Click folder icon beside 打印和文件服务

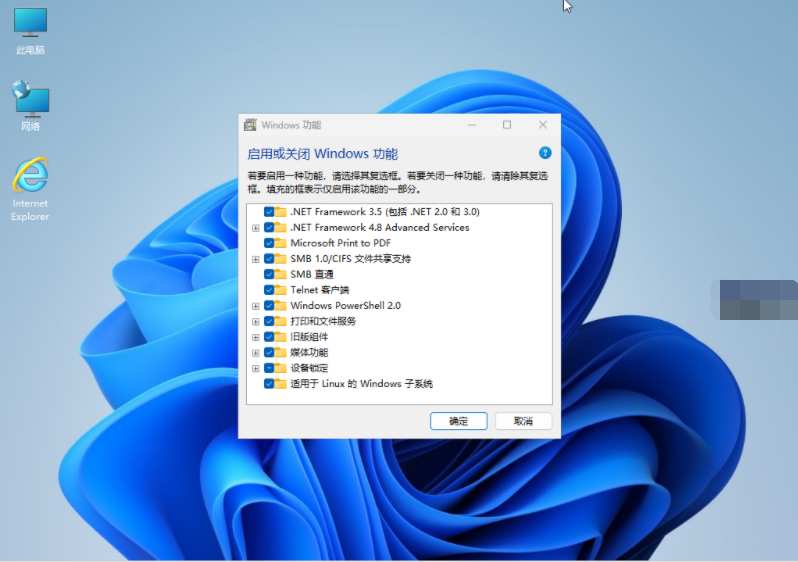point(280,321)
